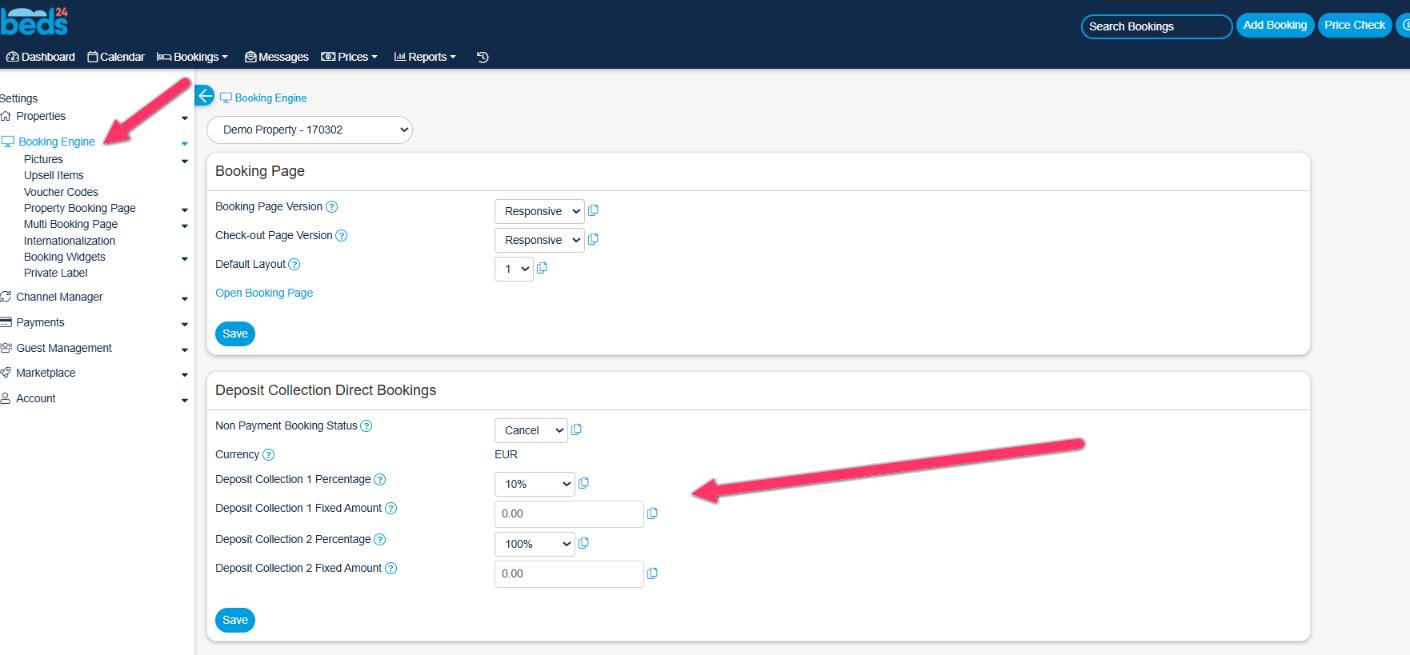The width and height of the screenshot is (1410, 655).
Task: Open the property selector Demo Property - 170302
Action: (309, 130)
